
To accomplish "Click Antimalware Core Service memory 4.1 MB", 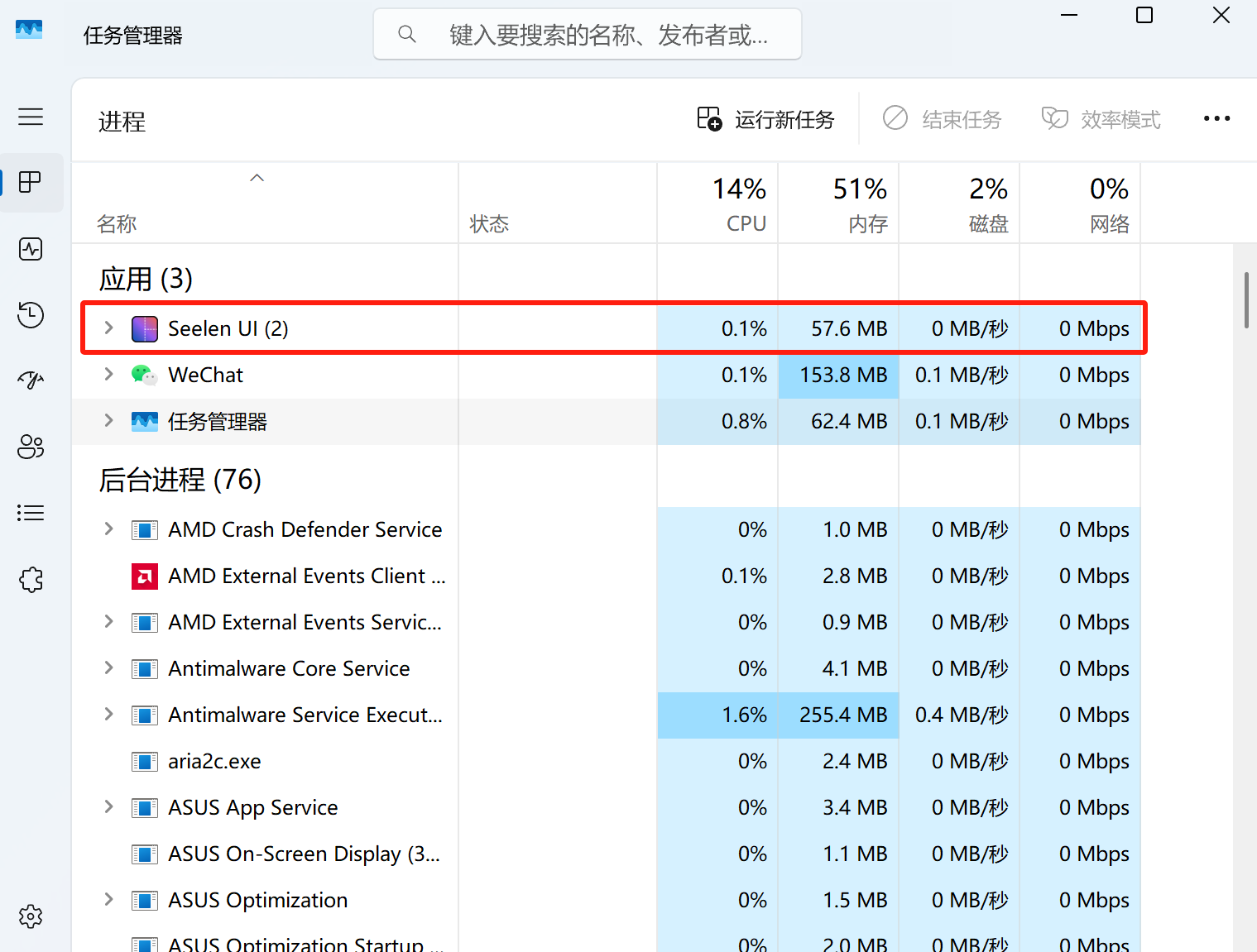I will point(855,668).
